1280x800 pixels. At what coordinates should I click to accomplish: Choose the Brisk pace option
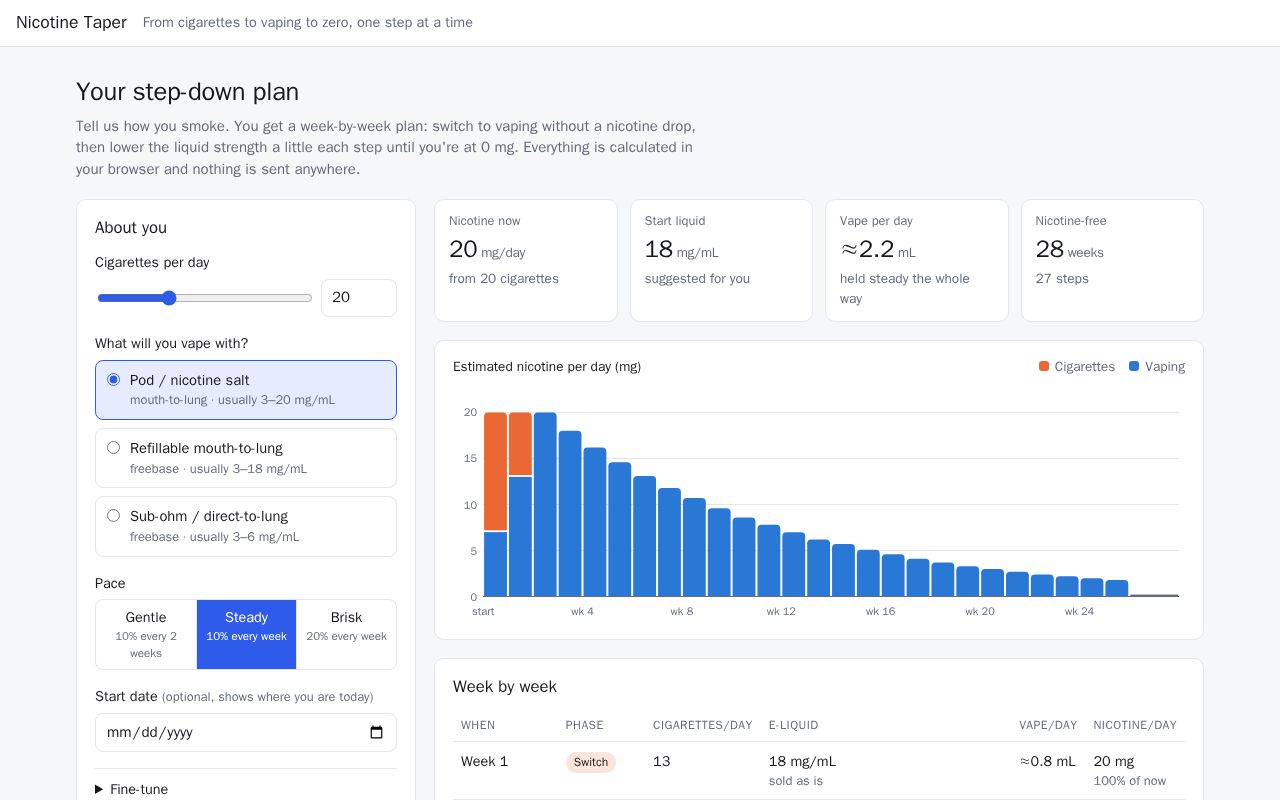tap(346, 634)
